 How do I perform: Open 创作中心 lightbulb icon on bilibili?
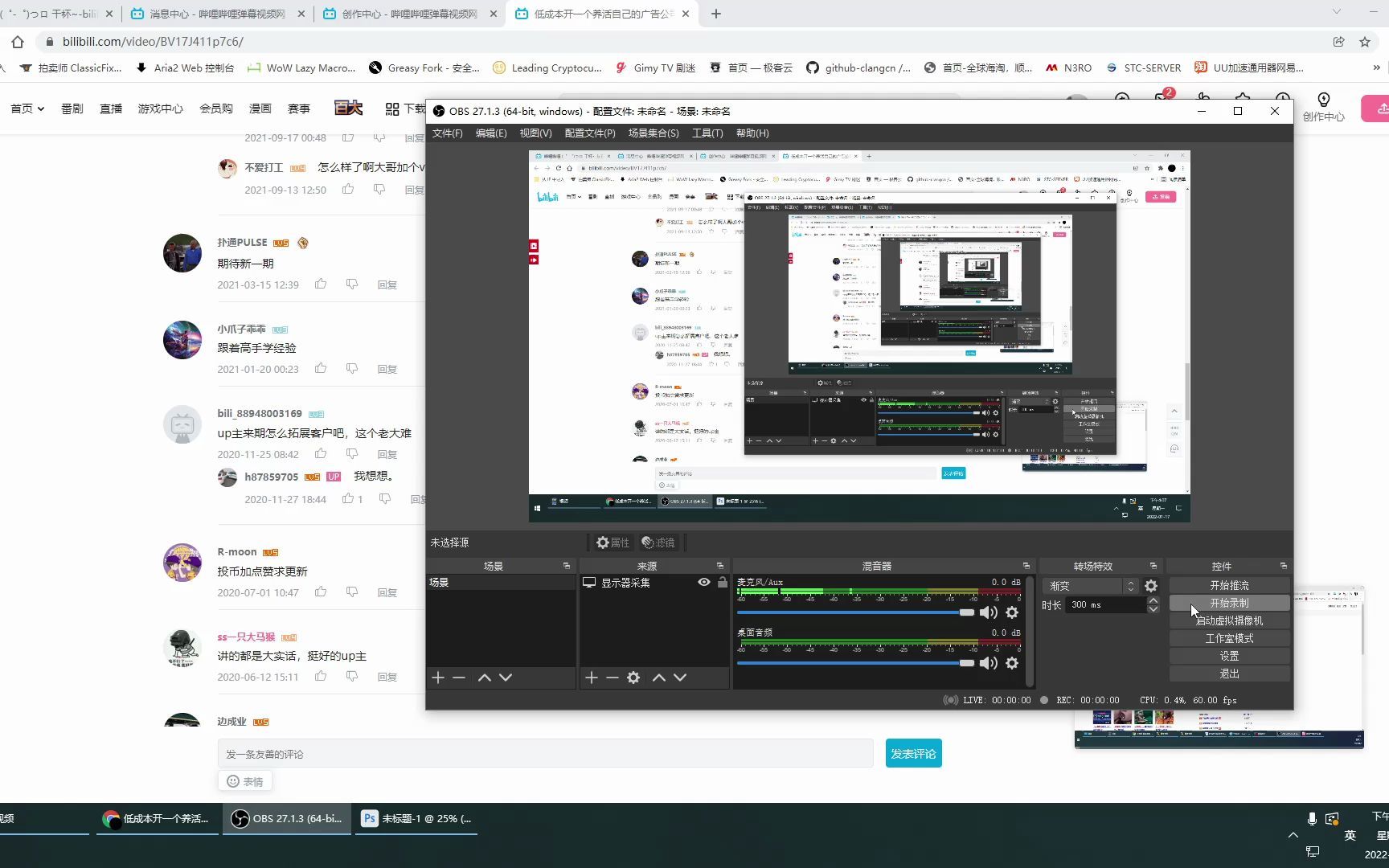click(x=1323, y=100)
